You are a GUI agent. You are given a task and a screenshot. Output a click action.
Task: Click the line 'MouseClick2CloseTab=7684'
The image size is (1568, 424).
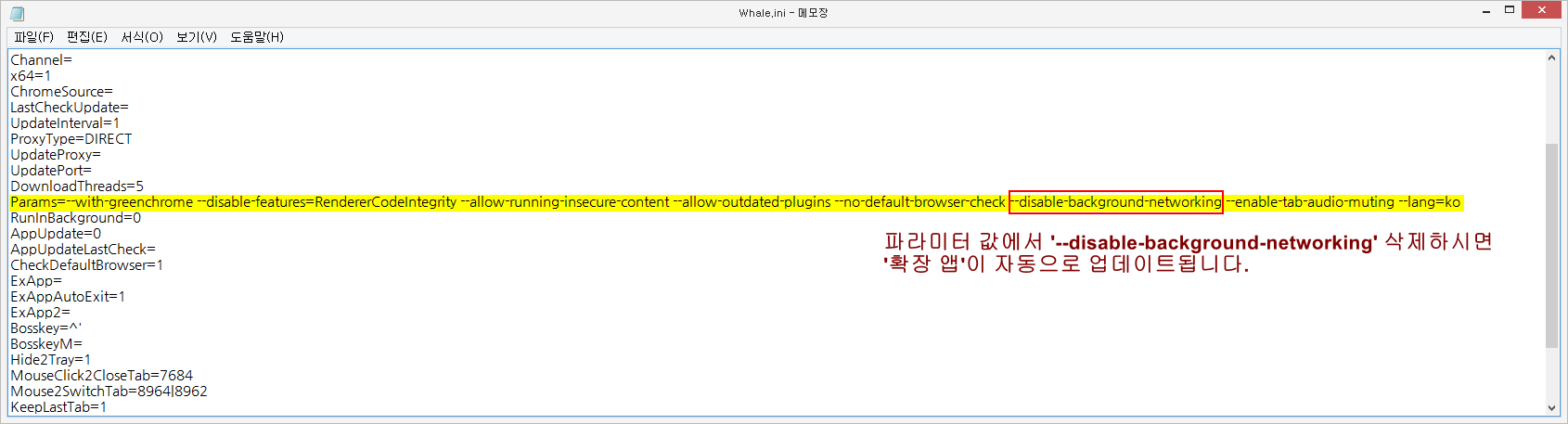click(x=102, y=376)
